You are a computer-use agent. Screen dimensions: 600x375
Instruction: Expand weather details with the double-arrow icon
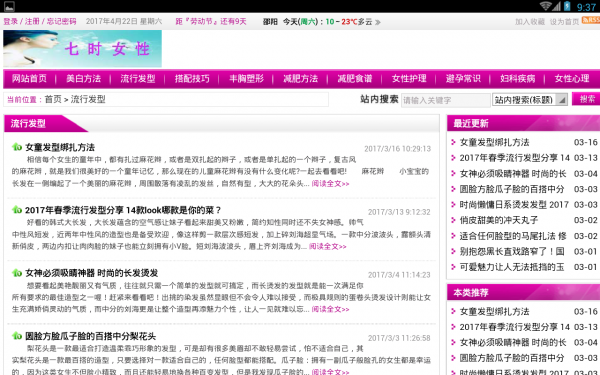click(x=378, y=22)
